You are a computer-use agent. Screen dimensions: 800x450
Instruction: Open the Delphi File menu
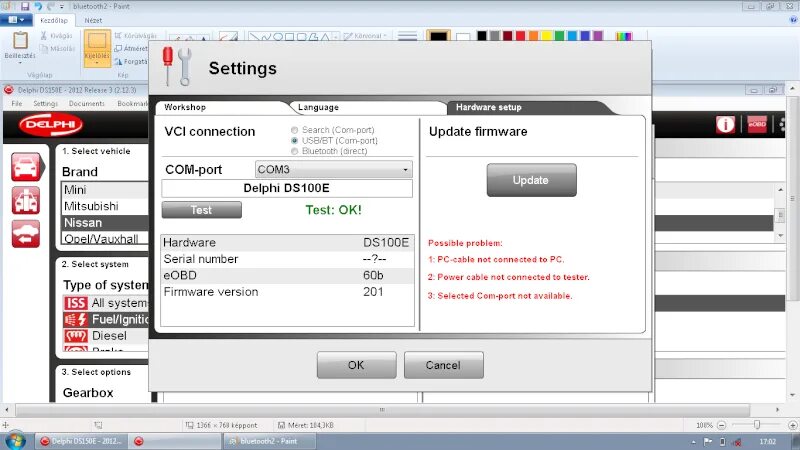coord(17,104)
